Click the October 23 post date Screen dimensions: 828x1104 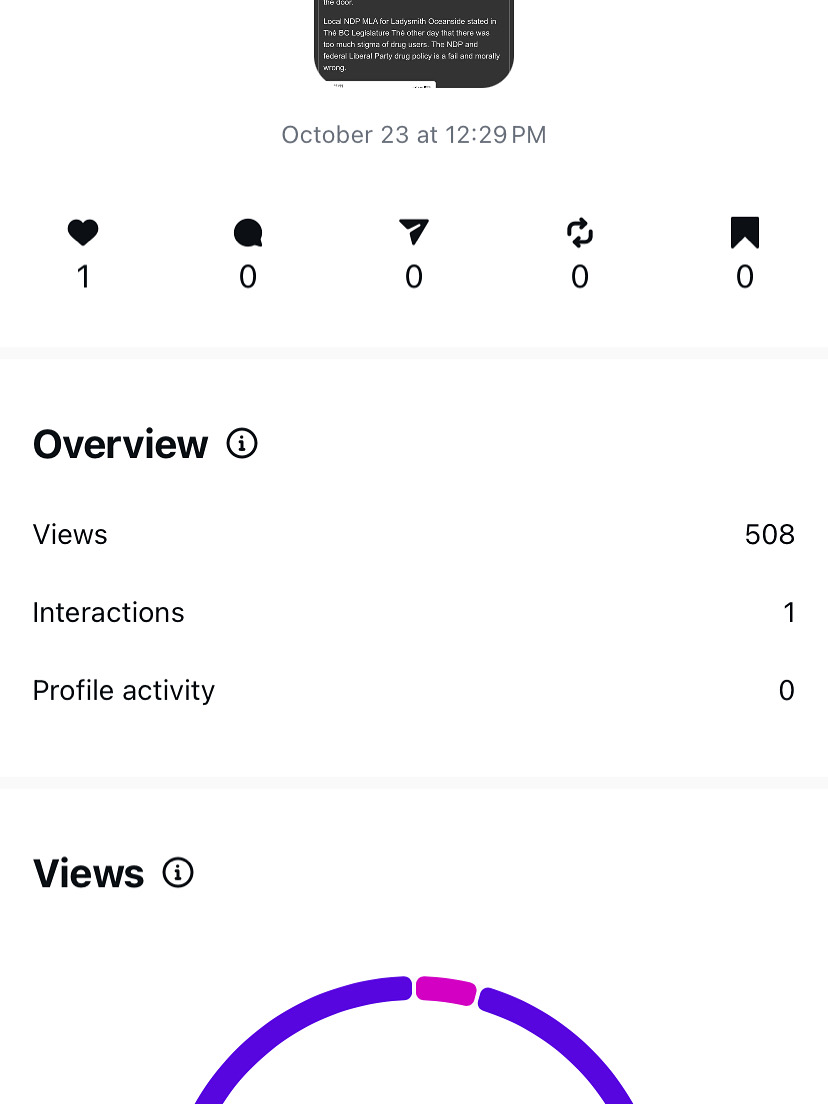414,135
